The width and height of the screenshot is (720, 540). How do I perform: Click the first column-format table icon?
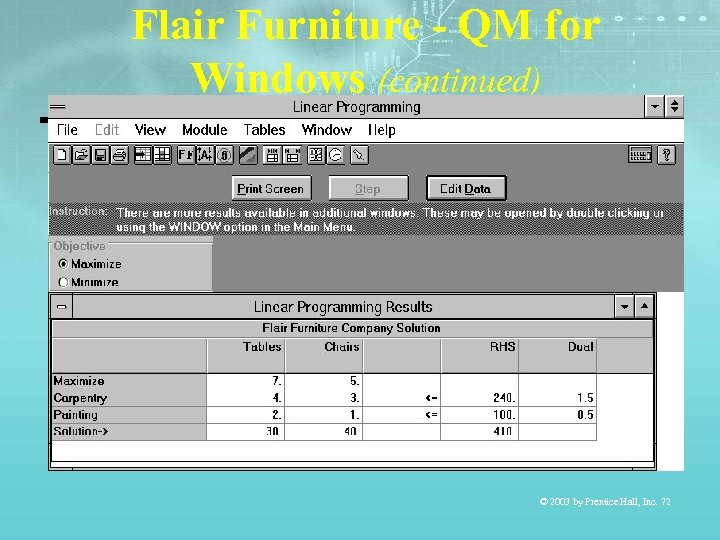pyautogui.click(x=272, y=155)
